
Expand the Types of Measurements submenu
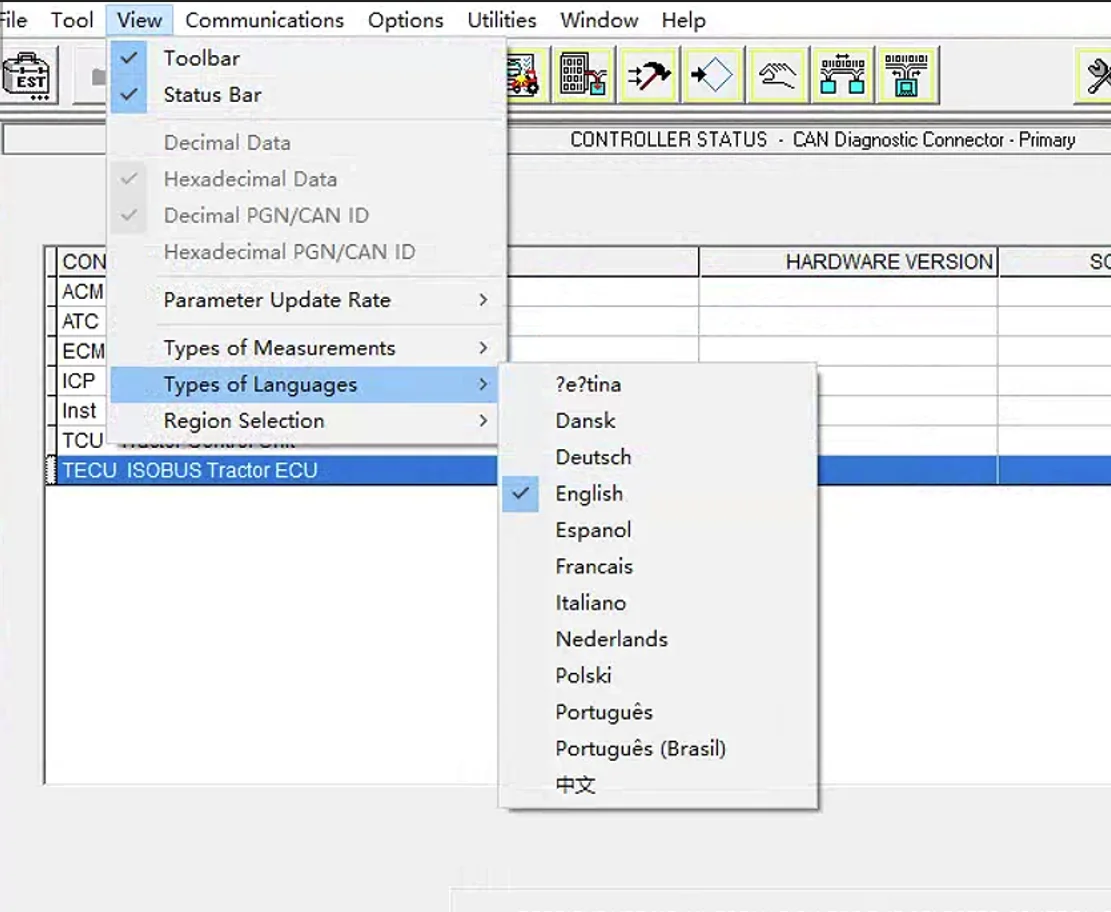(x=279, y=348)
